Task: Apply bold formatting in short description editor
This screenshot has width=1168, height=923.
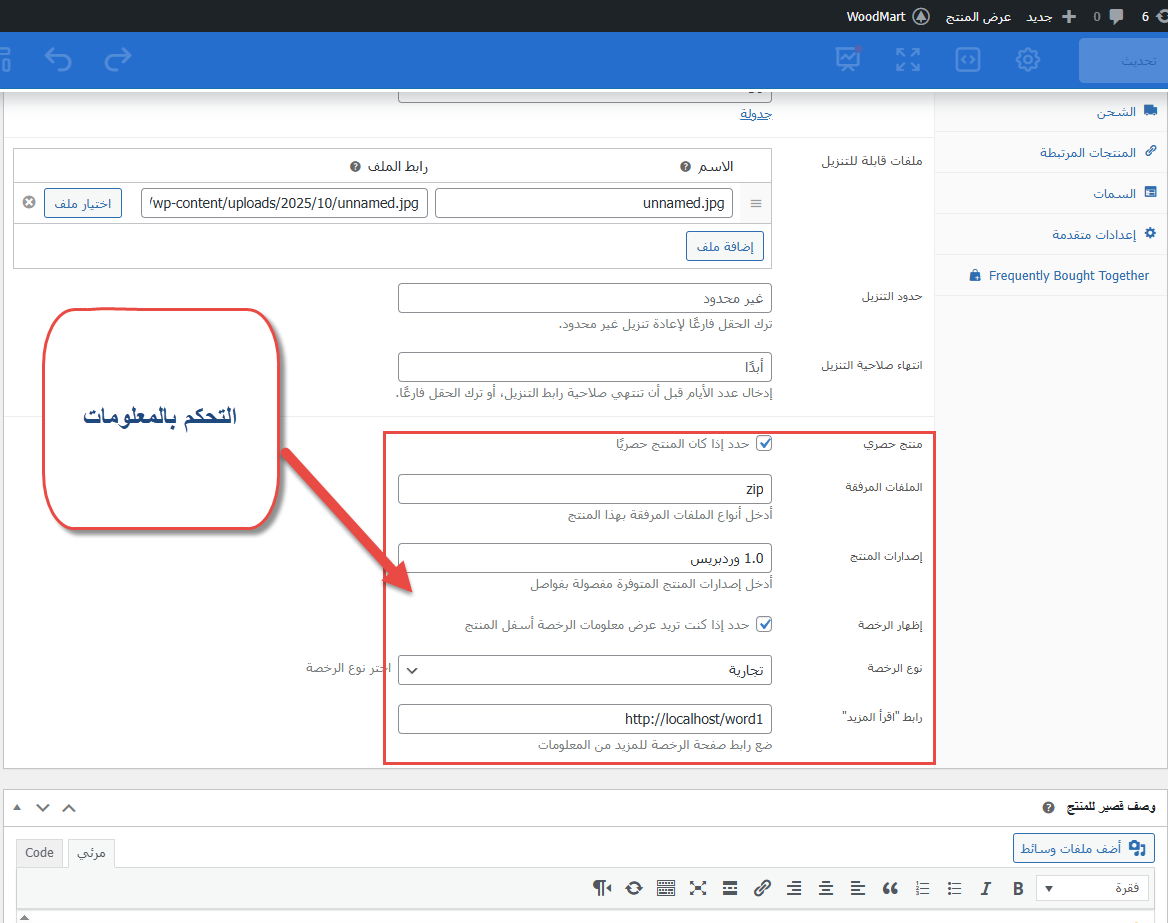Action: tap(1018, 888)
